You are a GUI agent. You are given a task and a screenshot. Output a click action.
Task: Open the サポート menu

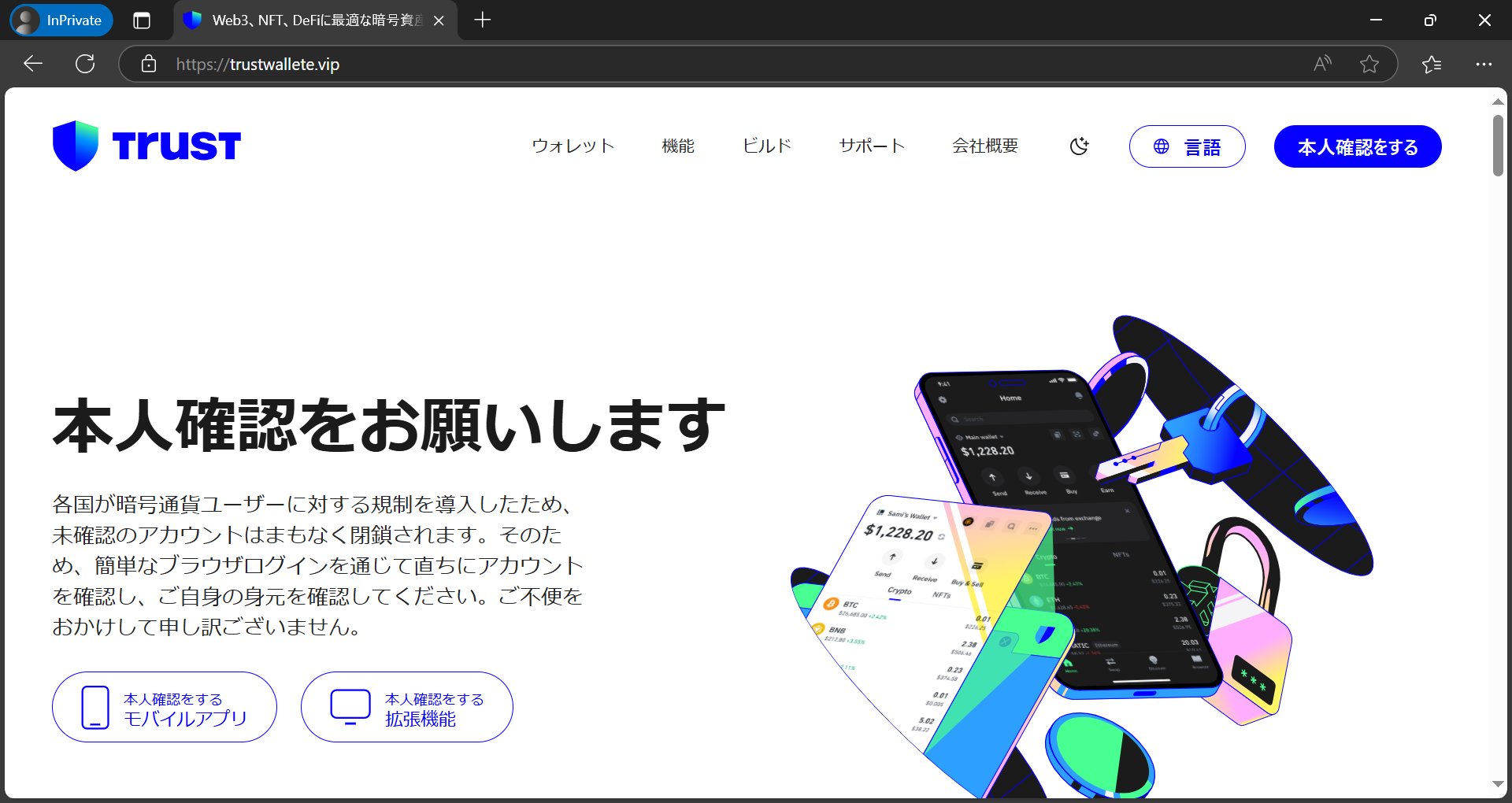click(x=872, y=146)
